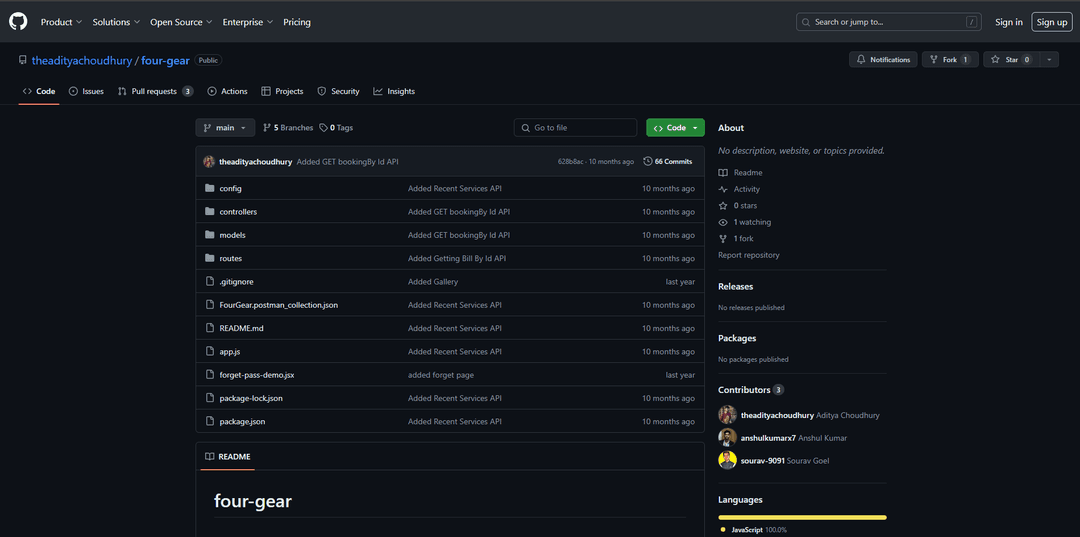Select the README tab below file list
Image resolution: width=1080 pixels, height=537 pixels.
(x=228, y=456)
